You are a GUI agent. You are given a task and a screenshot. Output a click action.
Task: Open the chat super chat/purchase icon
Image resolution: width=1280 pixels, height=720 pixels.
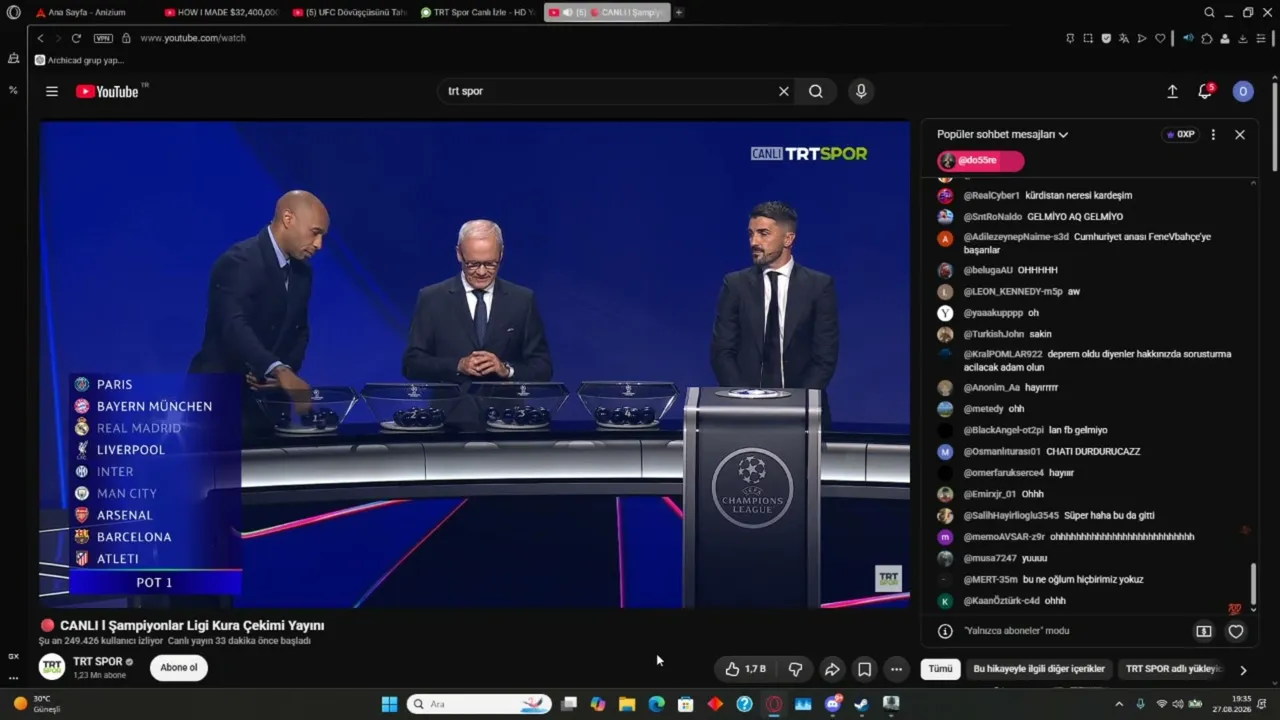(1204, 631)
